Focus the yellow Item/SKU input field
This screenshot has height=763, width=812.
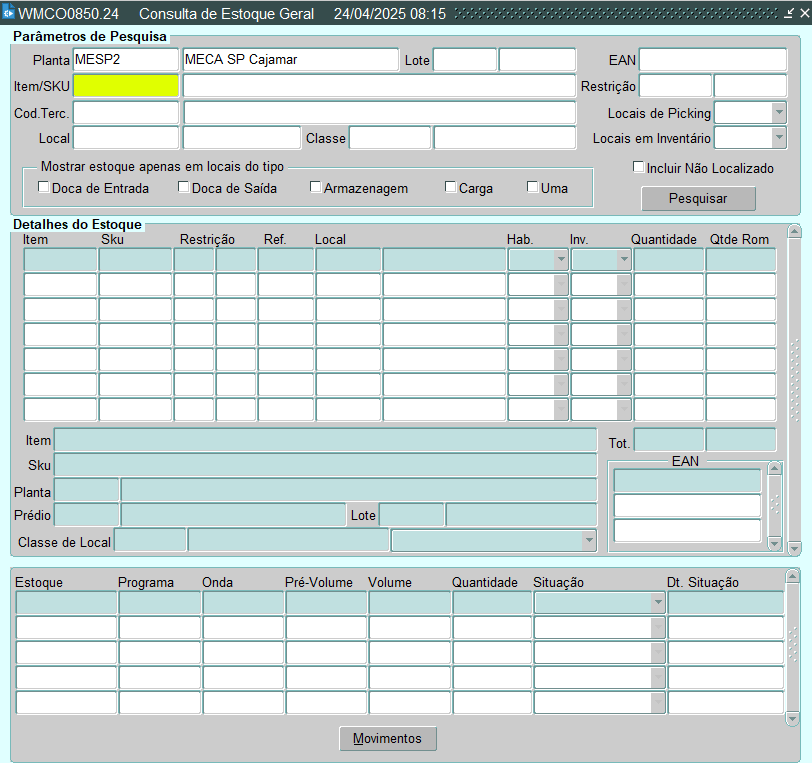pyautogui.click(x=125, y=86)
